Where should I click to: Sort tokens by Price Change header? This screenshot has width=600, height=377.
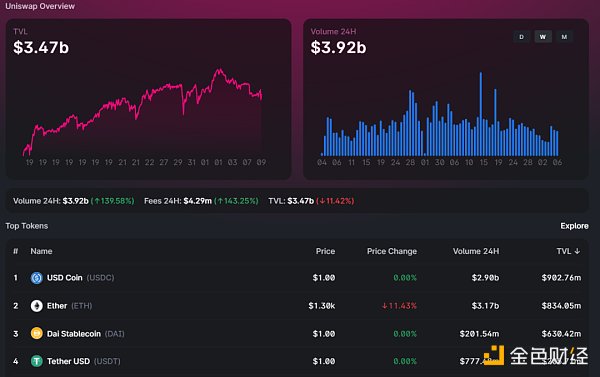click(x=392, y=251)
